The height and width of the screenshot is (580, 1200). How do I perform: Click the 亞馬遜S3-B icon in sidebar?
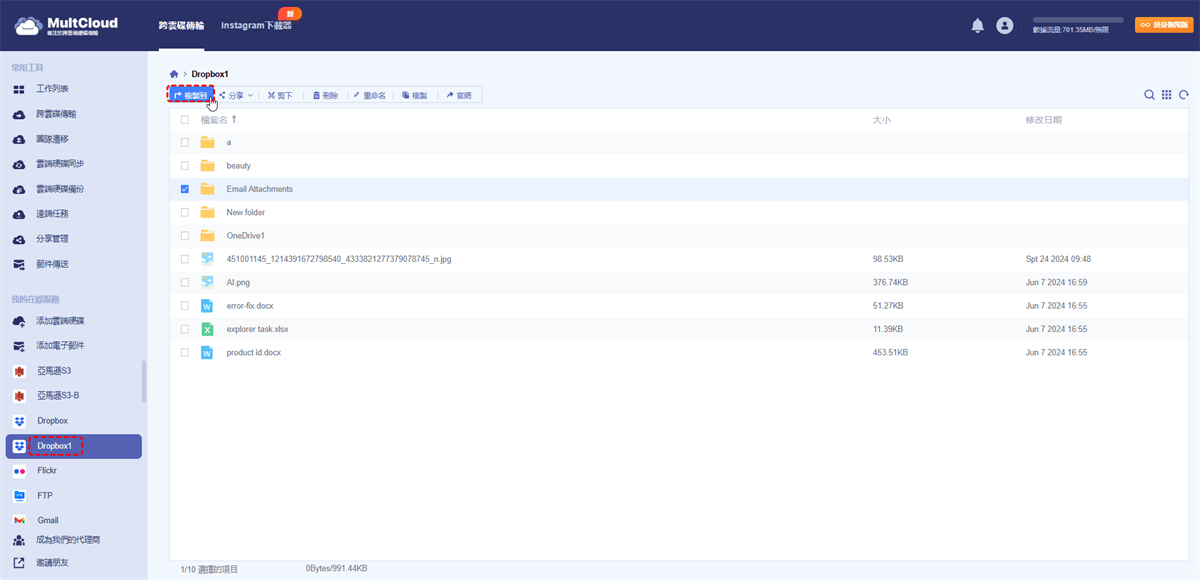(19, 395)
